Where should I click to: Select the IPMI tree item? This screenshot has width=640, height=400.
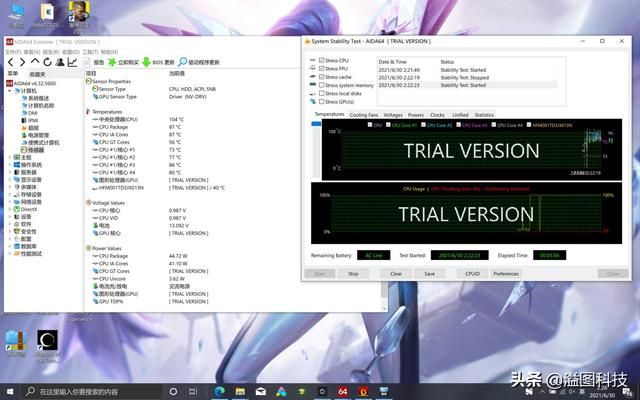(33, 120)
